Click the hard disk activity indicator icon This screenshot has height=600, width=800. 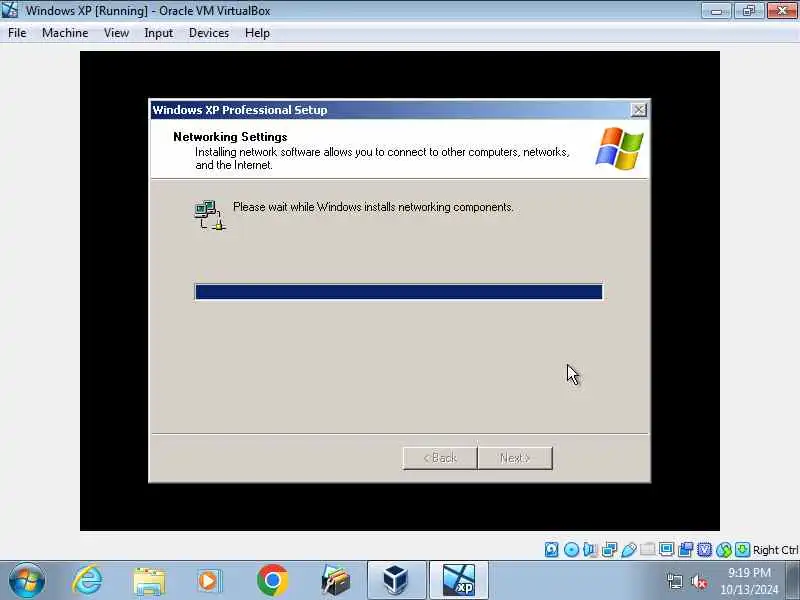click(552, 549)
